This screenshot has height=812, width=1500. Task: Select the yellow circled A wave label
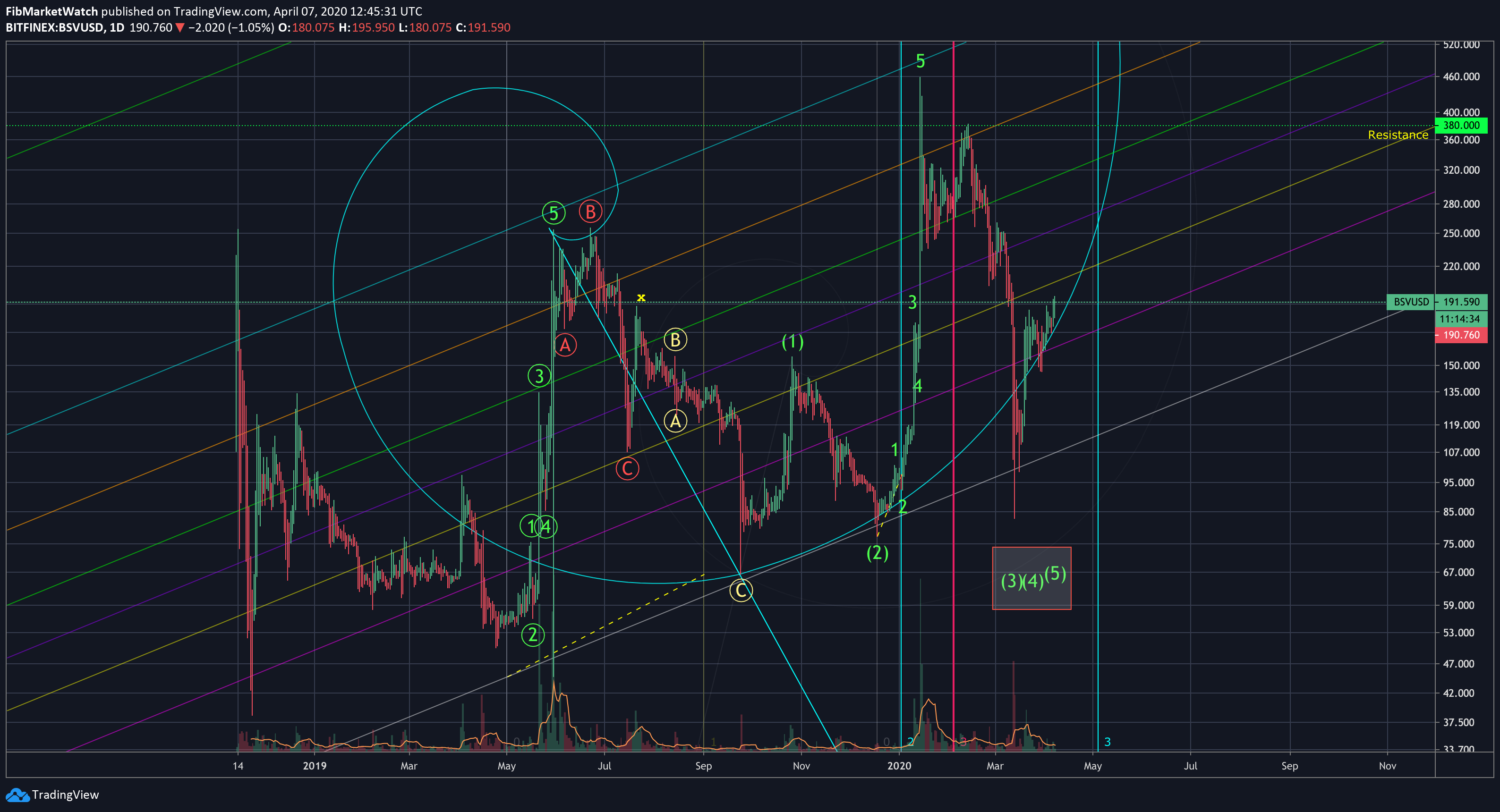675,420
